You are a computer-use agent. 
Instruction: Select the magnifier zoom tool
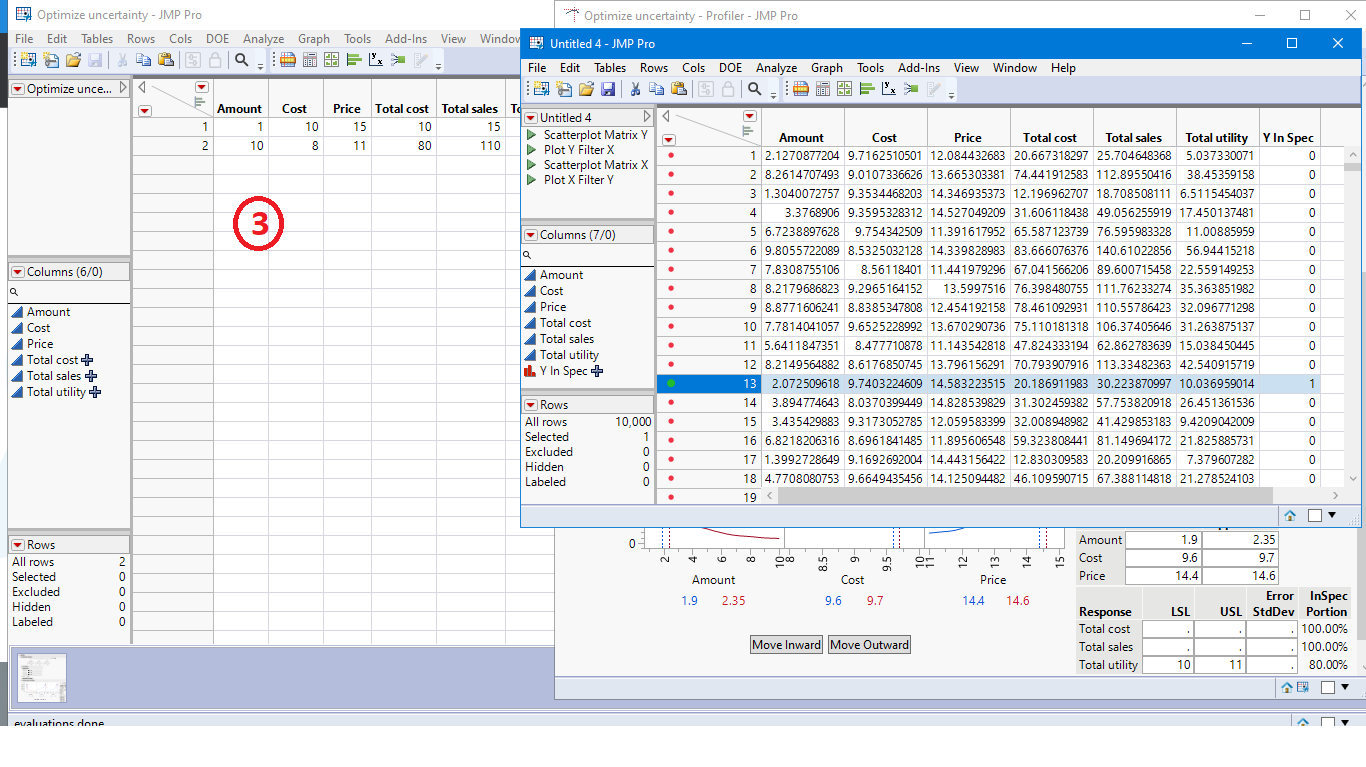tap(756, 89)
